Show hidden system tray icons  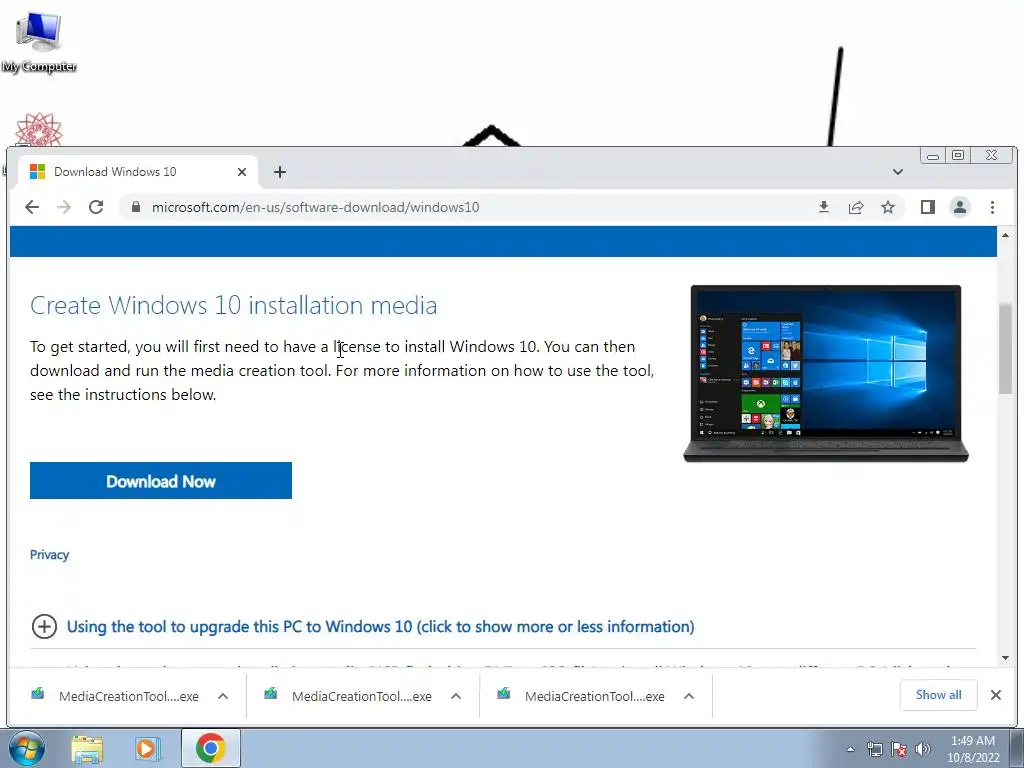coord(850,749)
